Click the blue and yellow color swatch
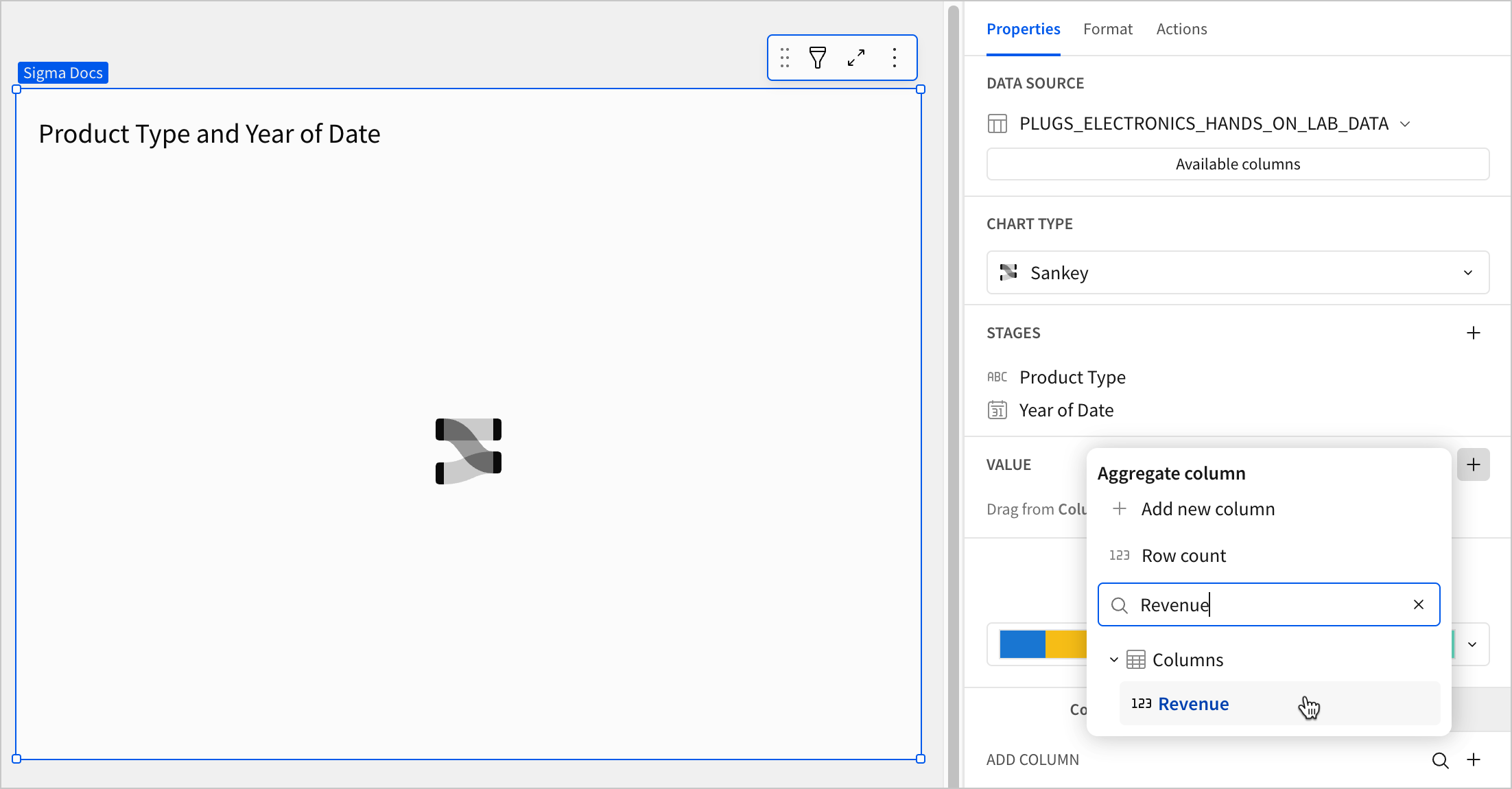The width and height of the screenshot is (1512, 789). tap(1043, 644)
